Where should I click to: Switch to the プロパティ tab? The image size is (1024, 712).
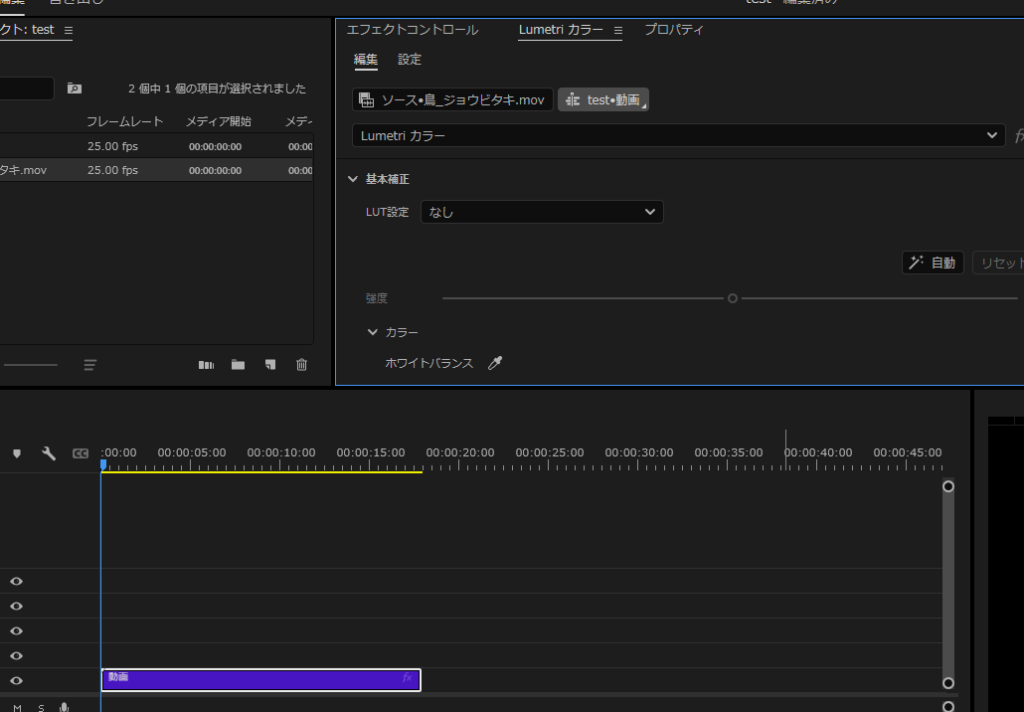[x=674, y=30]
